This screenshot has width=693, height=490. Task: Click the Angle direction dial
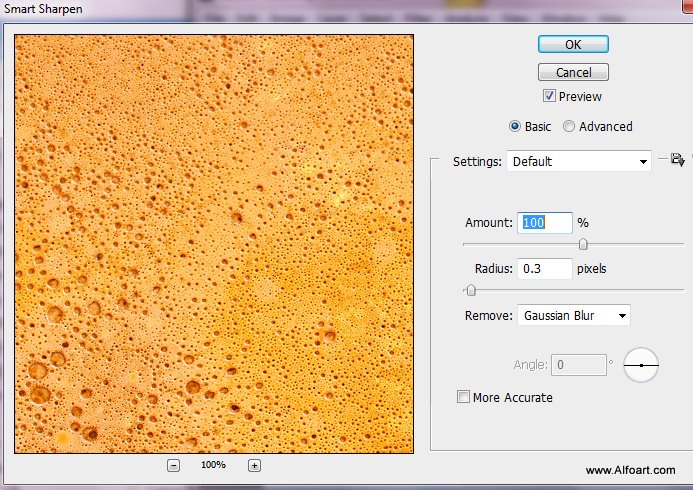pos(641,365)
